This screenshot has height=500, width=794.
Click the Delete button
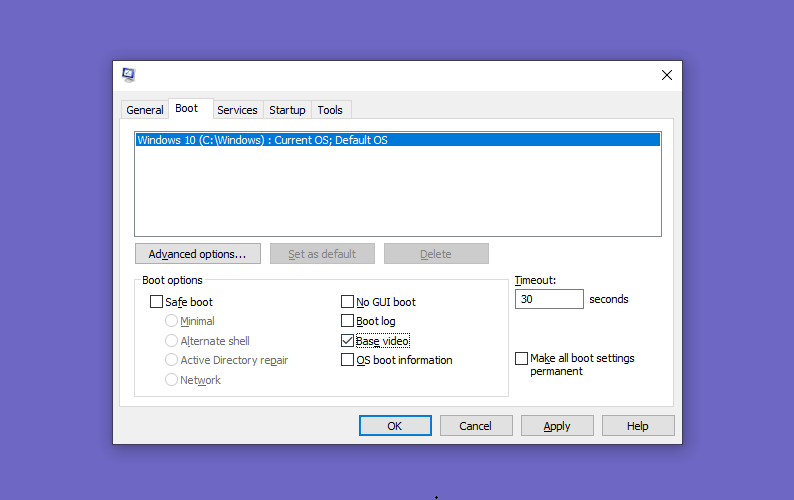tap(436, 254)
